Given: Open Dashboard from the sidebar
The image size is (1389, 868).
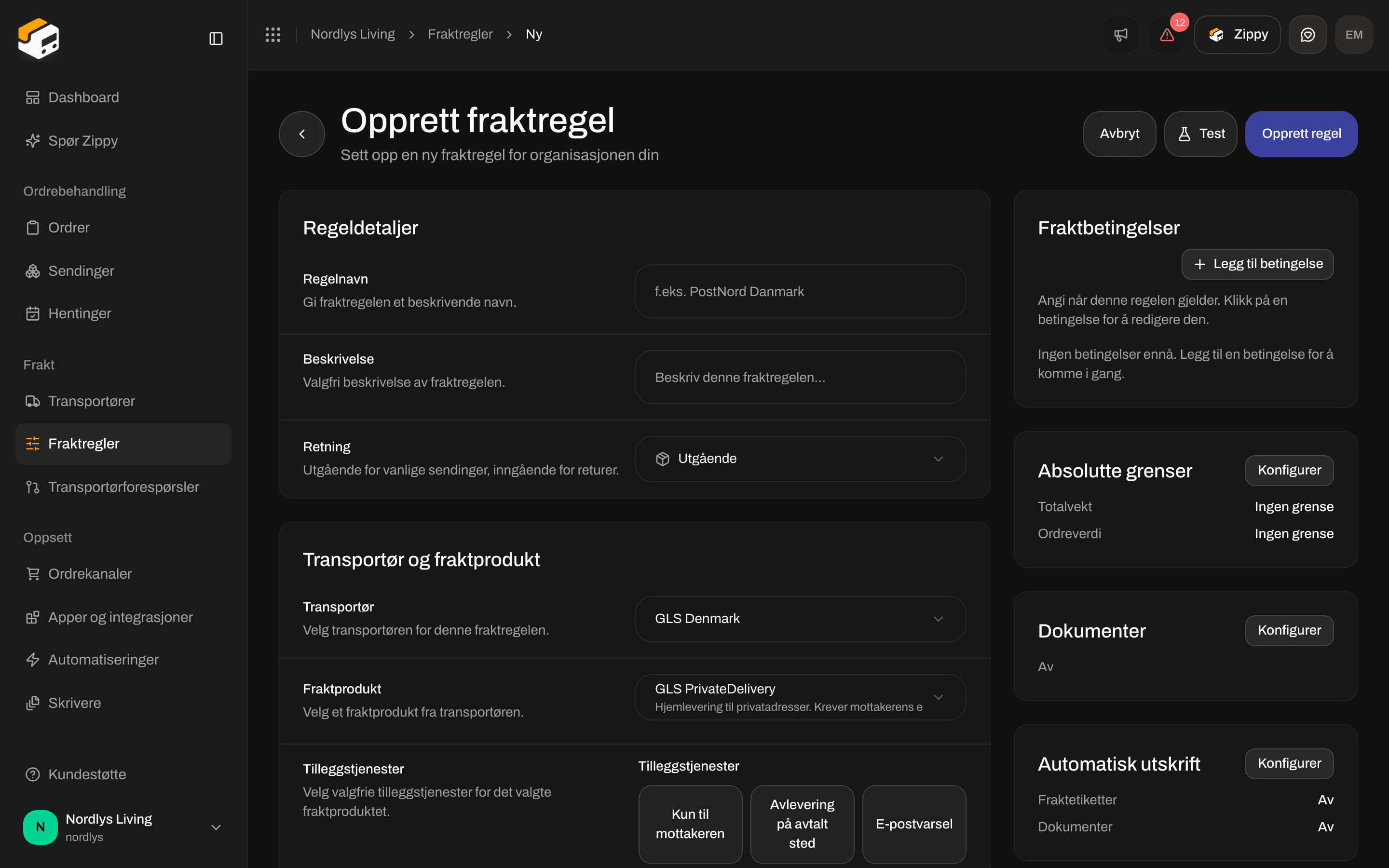Looking at the screenshot, I should tap(123, 97).
